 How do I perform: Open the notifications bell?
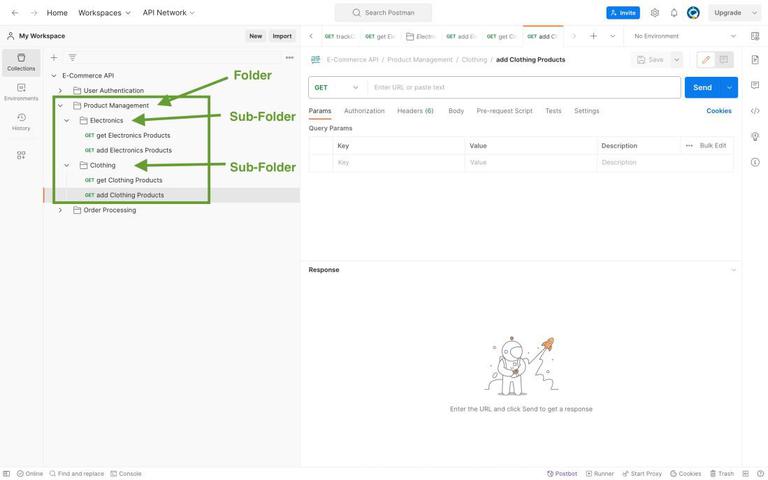tap(674, 13)
